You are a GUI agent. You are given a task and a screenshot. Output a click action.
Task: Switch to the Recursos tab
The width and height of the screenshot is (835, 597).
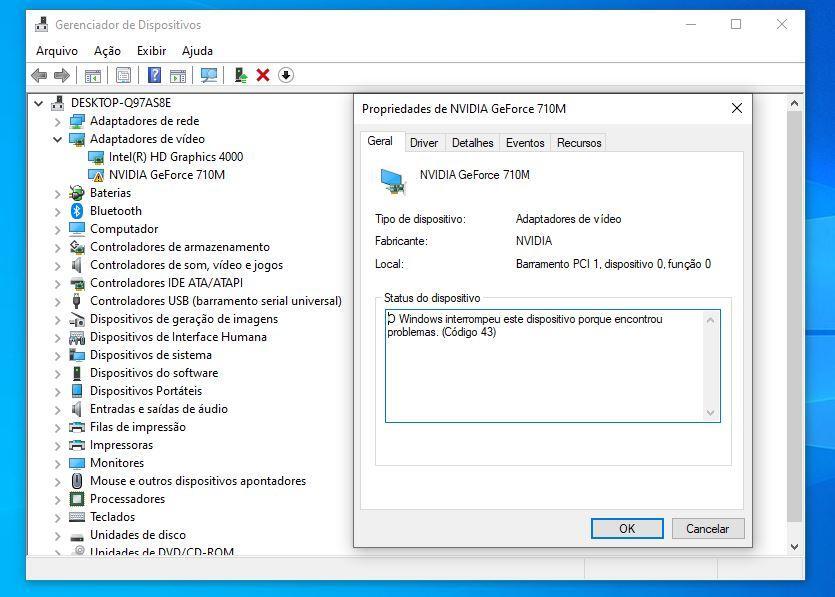(x=579, y=143)
